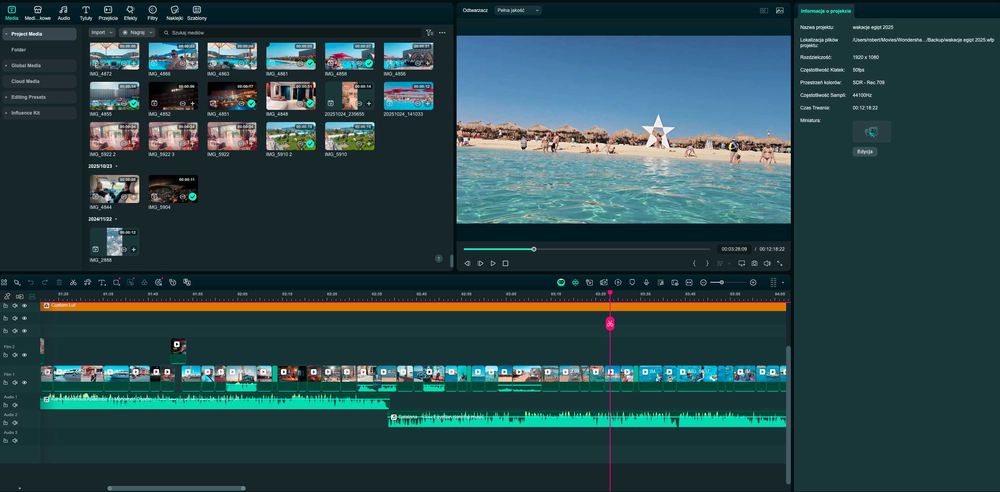This screenshot has height=492, width=1000.
Task: Click the green circular icon in the timeline toolbar
Action: tap(561, 282)
